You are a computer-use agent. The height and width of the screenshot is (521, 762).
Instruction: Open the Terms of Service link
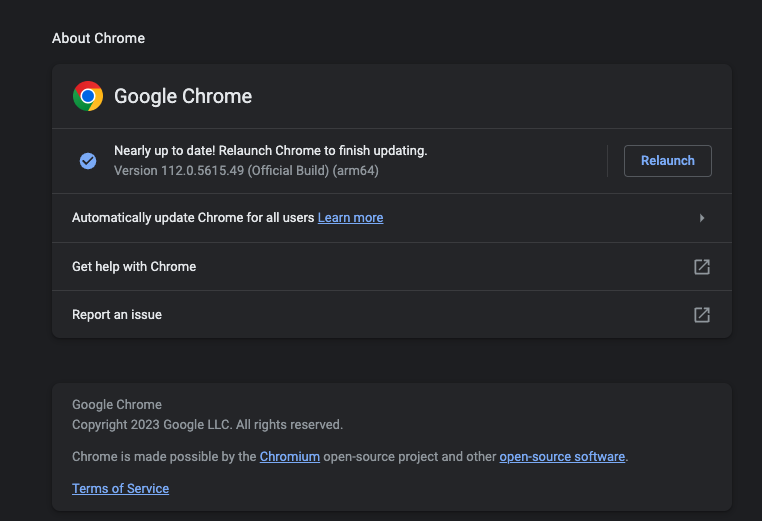point(121,488)
